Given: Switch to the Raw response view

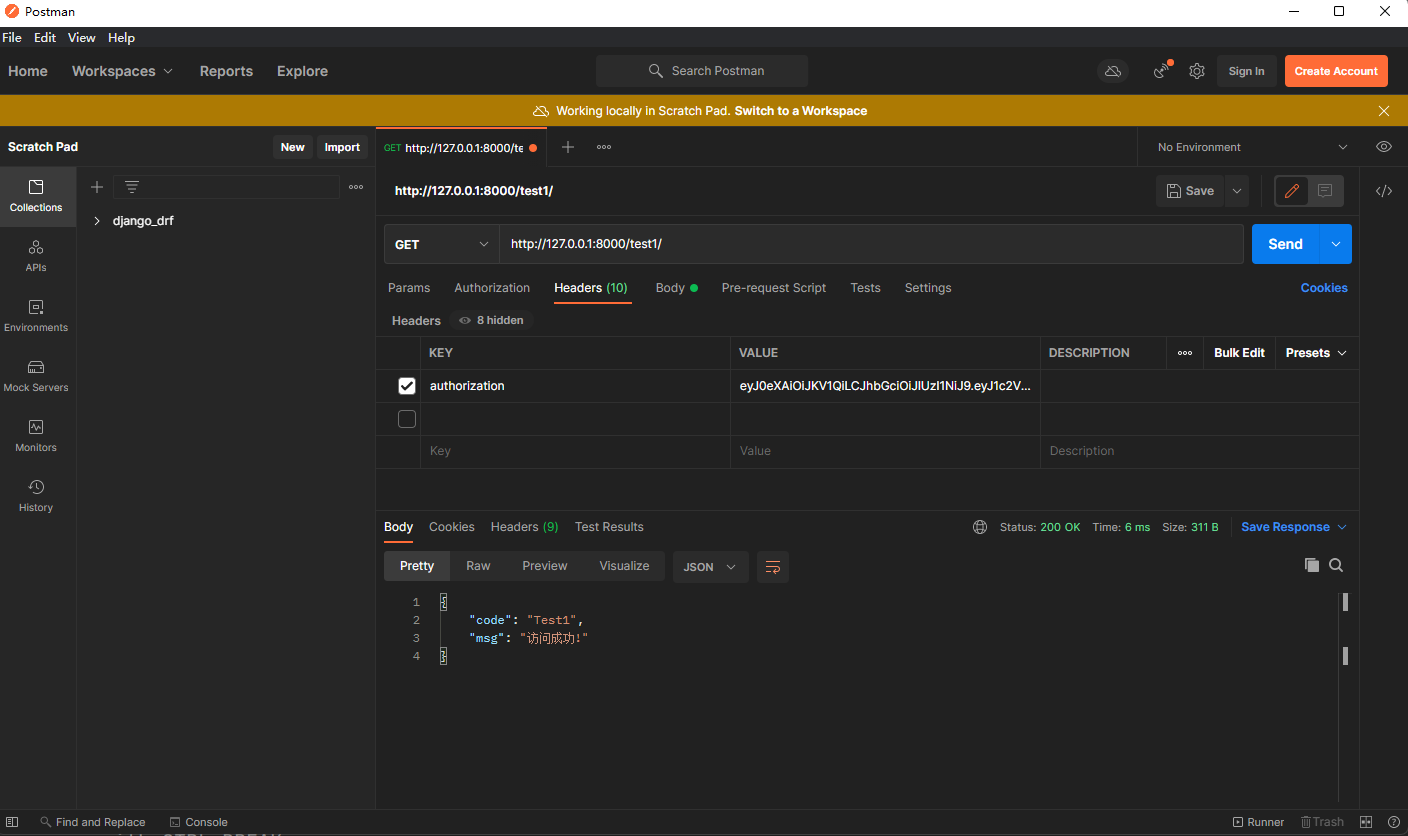Looking at the screenshot, I should click(478, 566).
